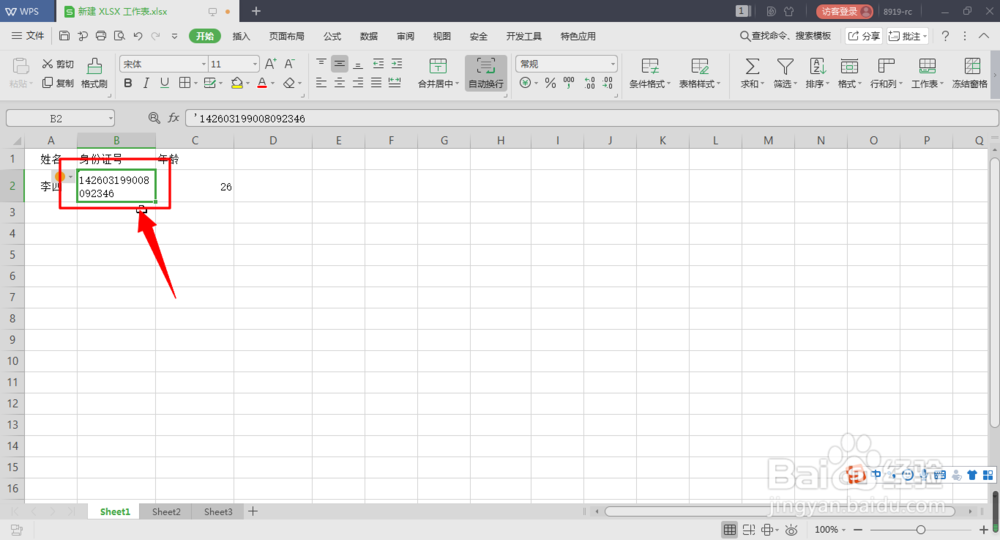The height and width of the screenshot is (540, 1000).
Task: Click the horizontal scrollbar at bottom
Action: (779, 511)
